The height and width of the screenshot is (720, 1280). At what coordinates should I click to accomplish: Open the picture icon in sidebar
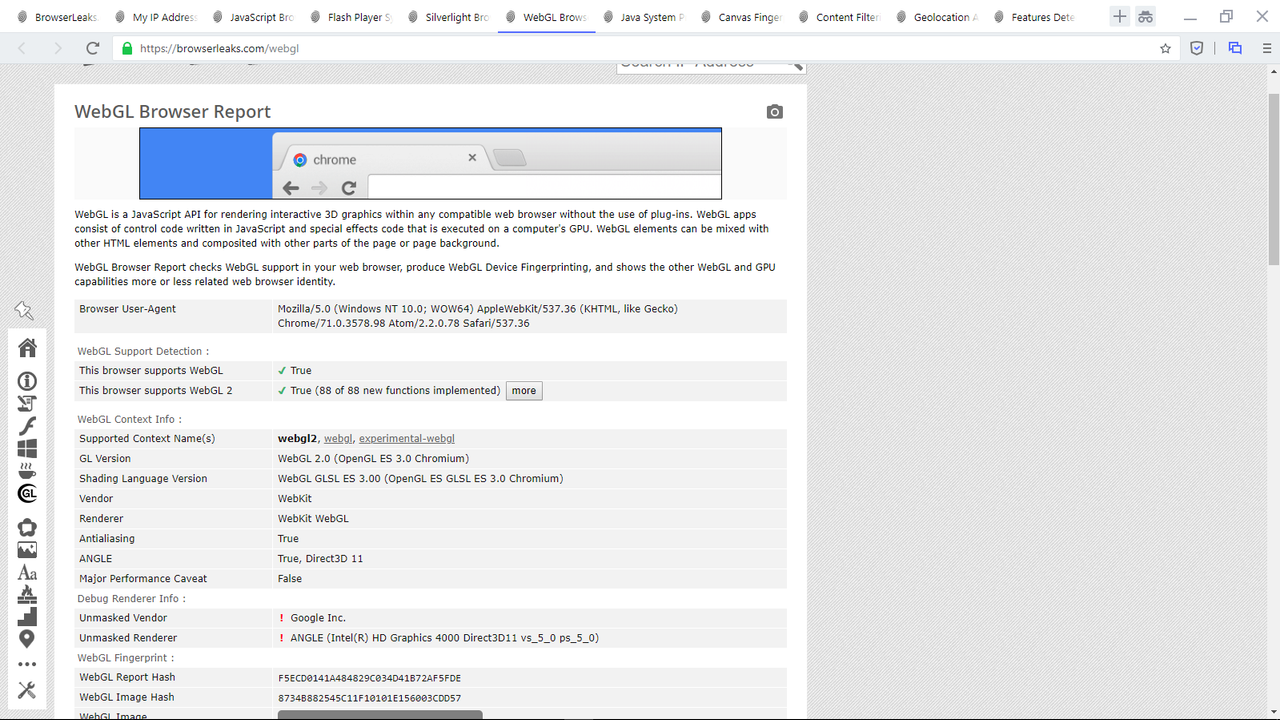27,550
